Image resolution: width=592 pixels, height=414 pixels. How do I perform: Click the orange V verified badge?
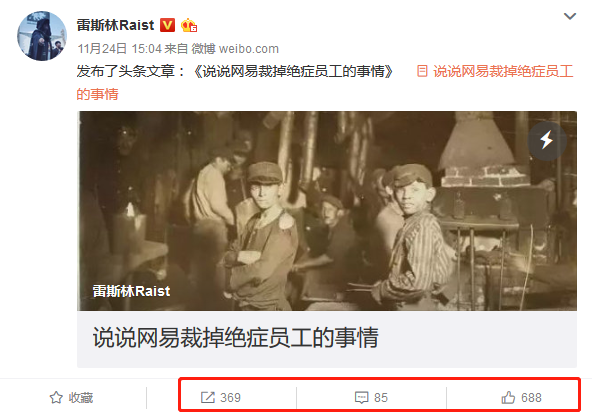click(x=168, y=25)
